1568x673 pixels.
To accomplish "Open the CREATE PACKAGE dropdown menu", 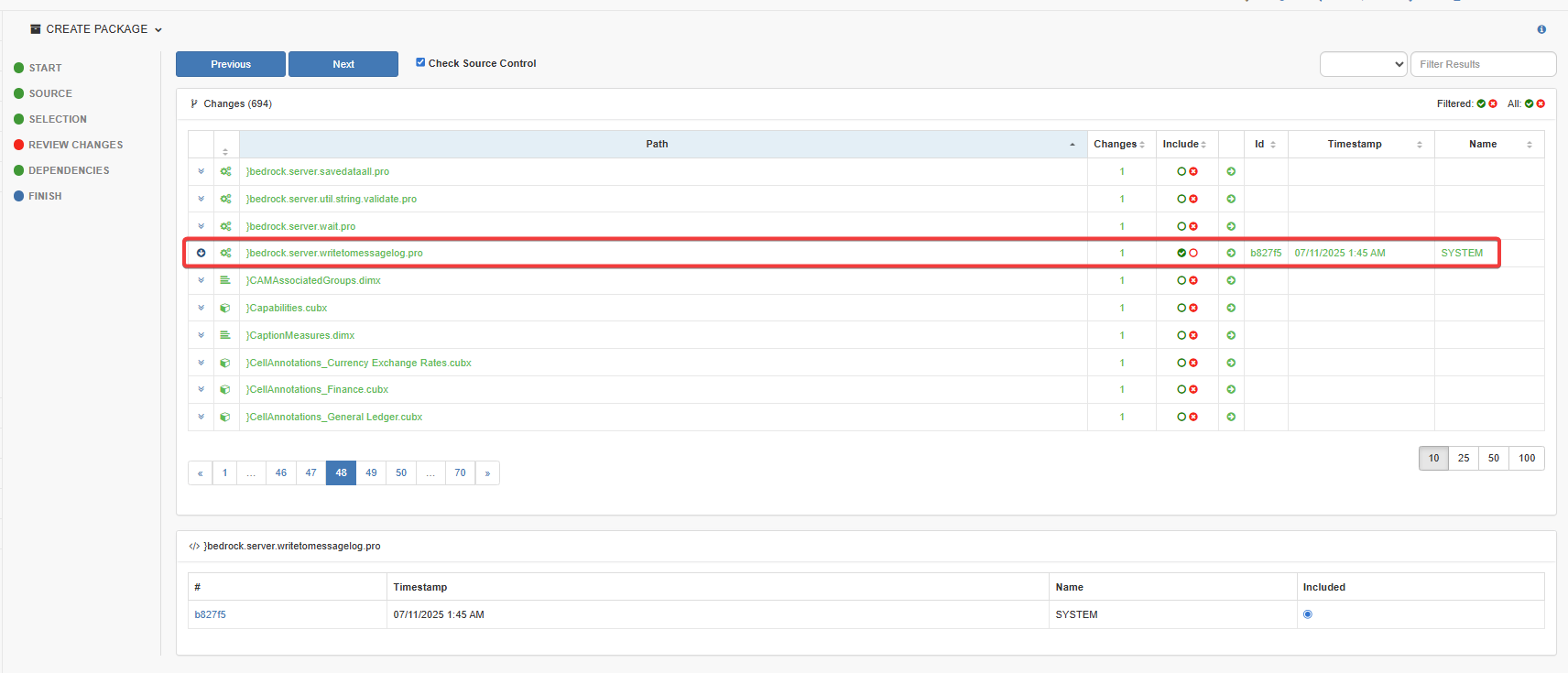I will click(96, 29).
